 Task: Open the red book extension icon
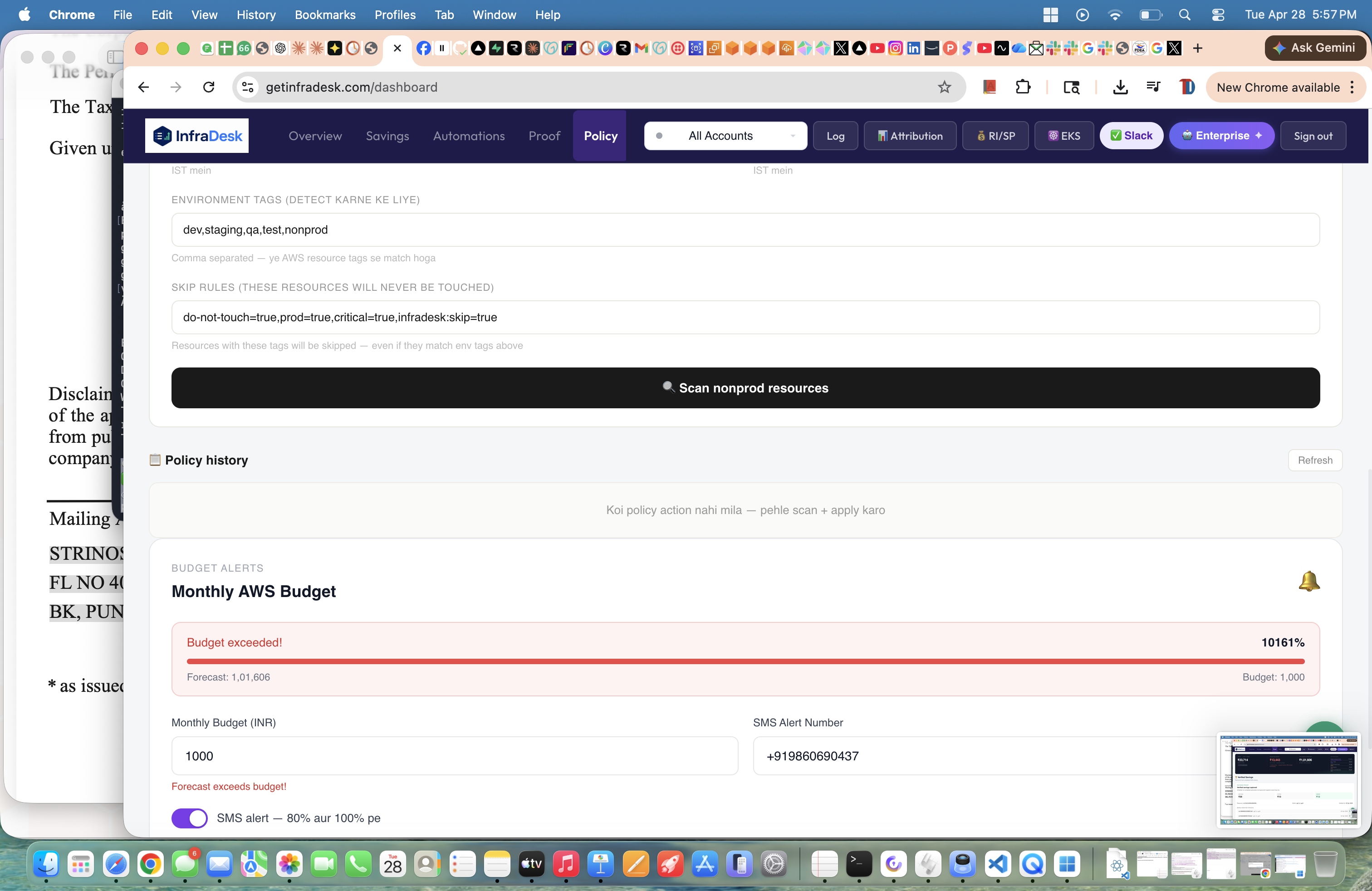(989, 87)
